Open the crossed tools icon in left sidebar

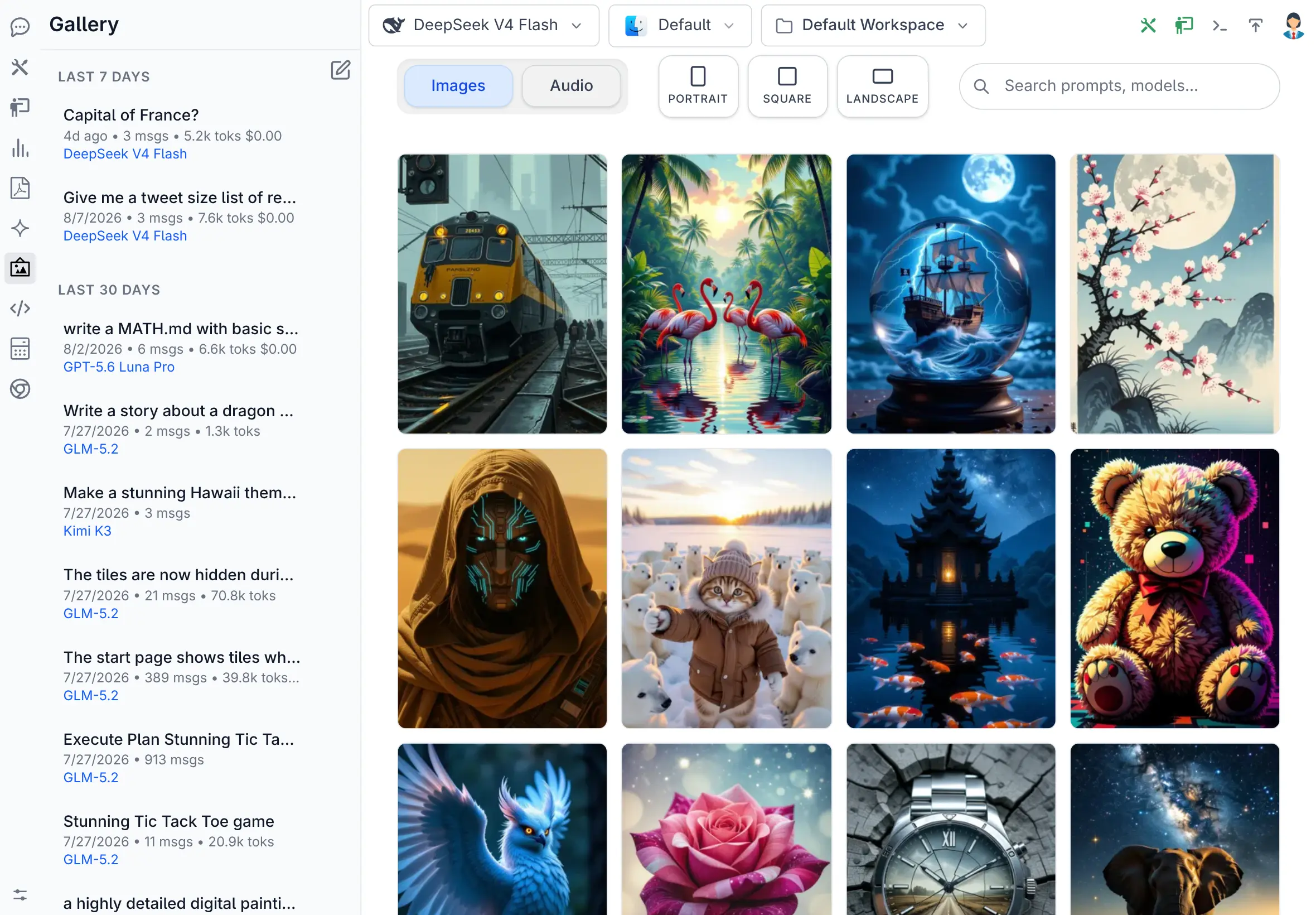point(20,67)
